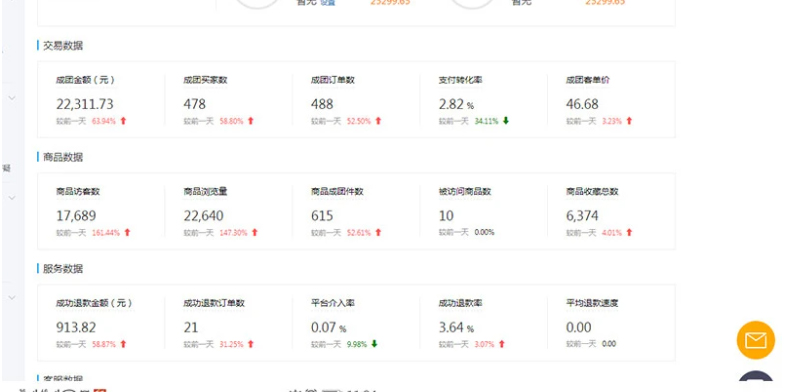Click the 0.00% change under 被访问商品数

click(484, 233)
